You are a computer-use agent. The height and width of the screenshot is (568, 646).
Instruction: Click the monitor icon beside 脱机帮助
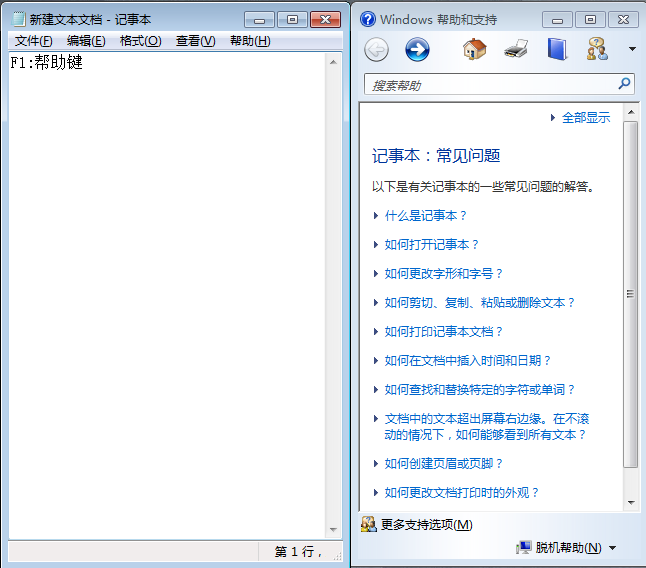(x=524, y=547)
